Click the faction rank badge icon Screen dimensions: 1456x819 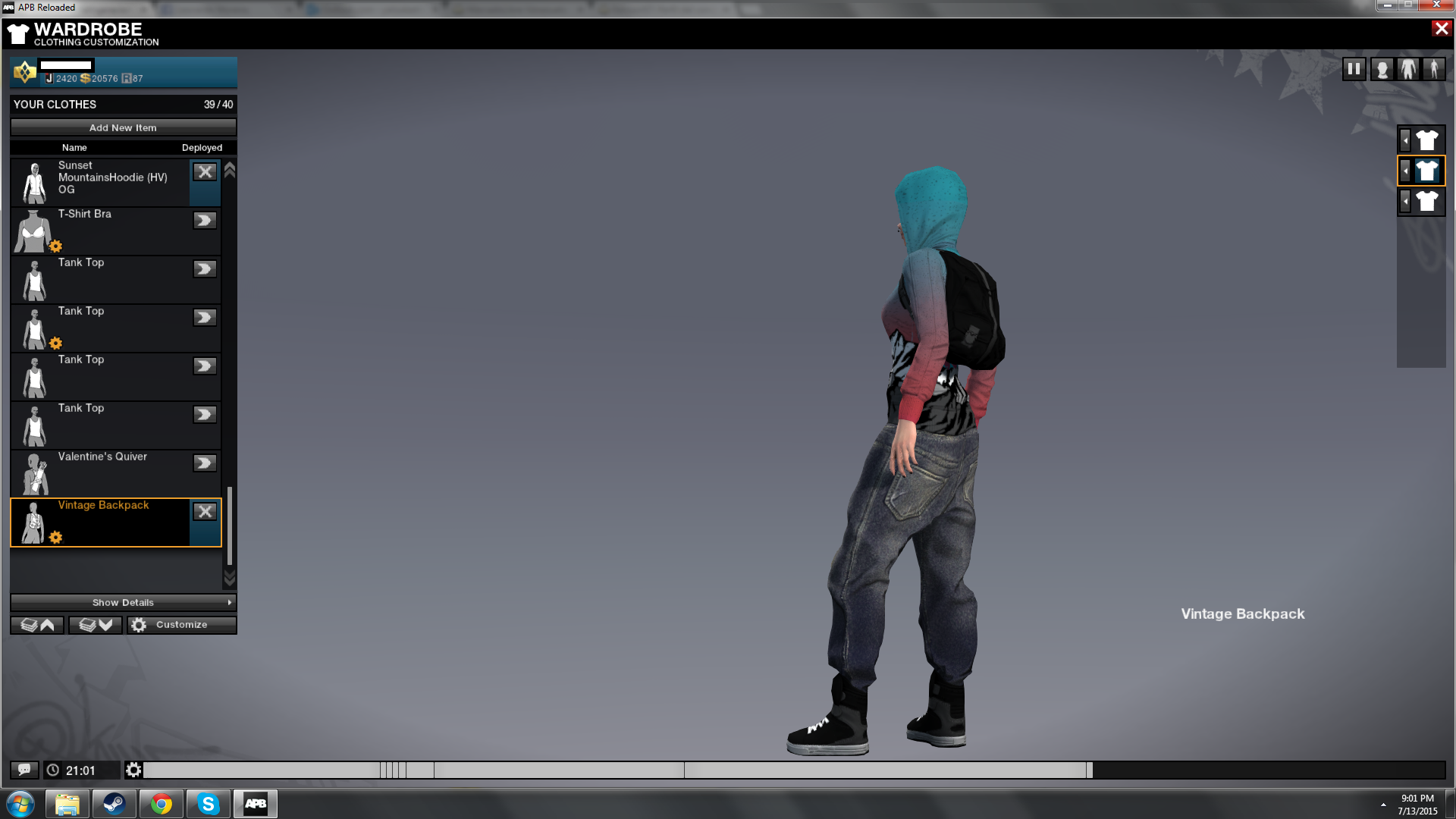pyautogui.click(x=24, y=72)
